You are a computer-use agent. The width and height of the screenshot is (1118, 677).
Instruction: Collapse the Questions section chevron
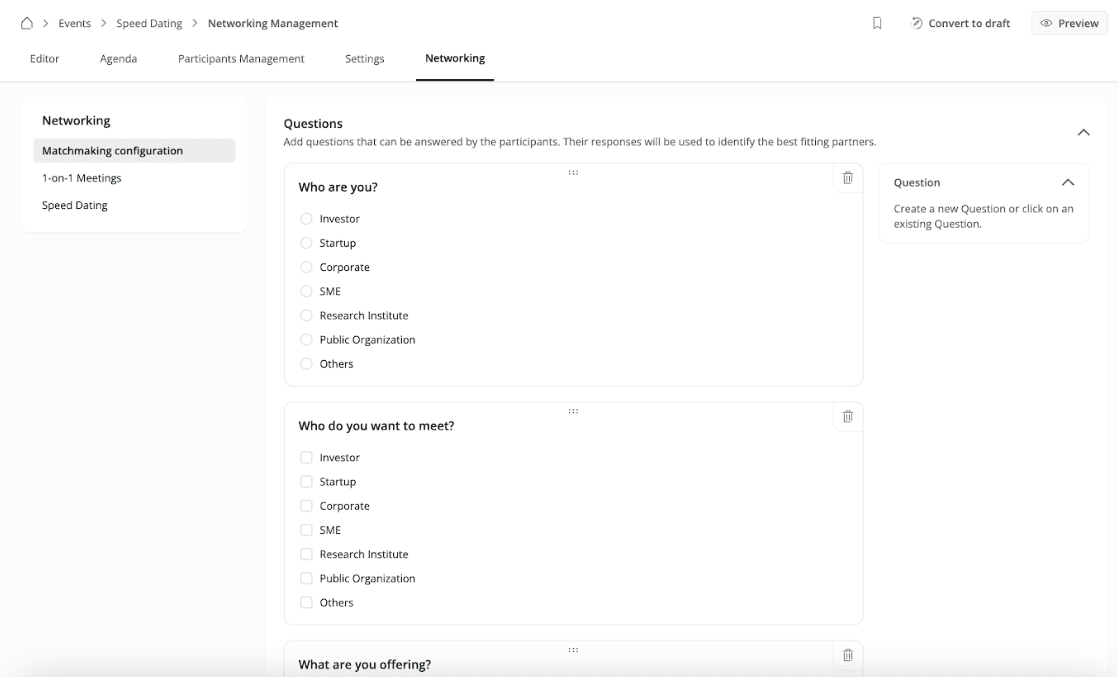tap(1083, 132)
